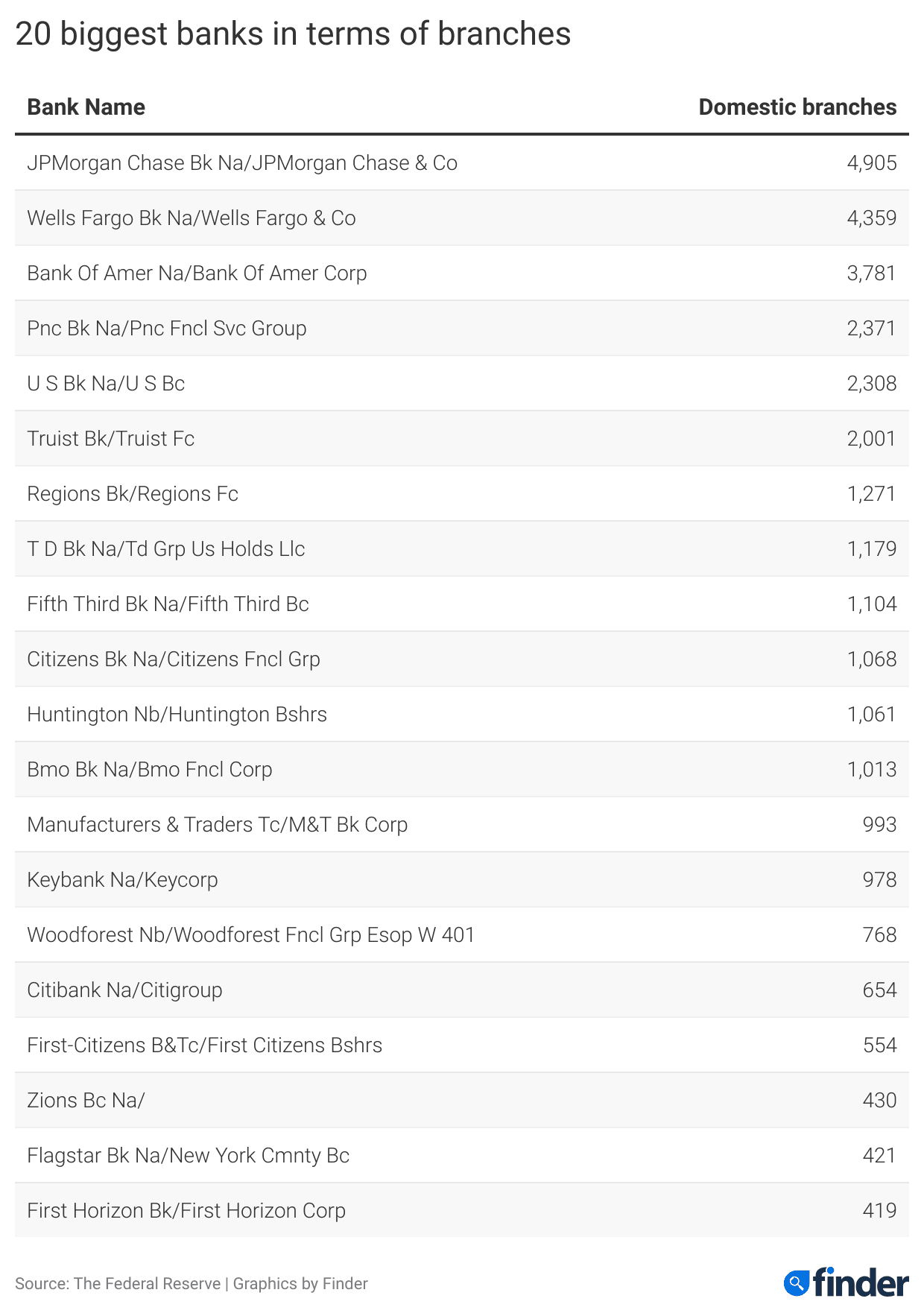Click the Bank Name column header

(x=86, y=107)
